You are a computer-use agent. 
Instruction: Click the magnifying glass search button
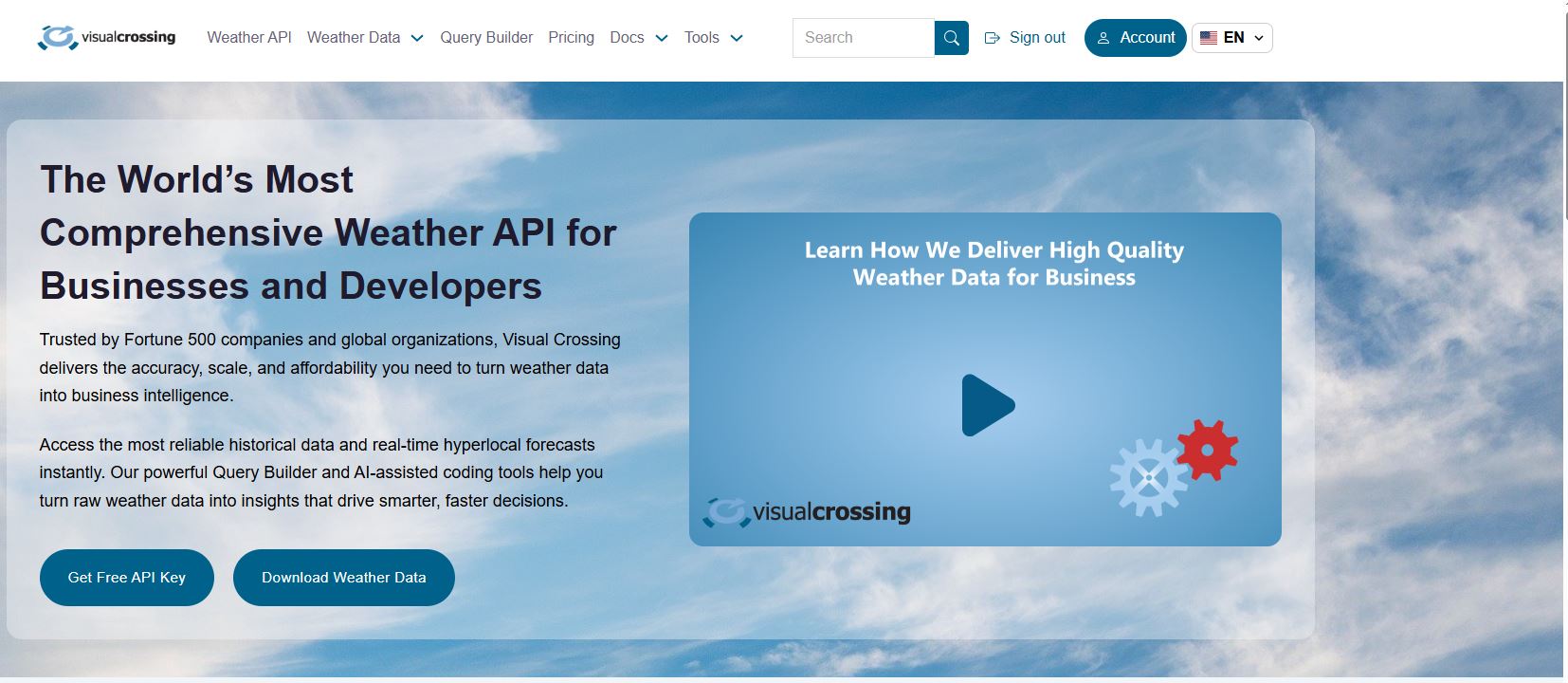tap(951, 38)
